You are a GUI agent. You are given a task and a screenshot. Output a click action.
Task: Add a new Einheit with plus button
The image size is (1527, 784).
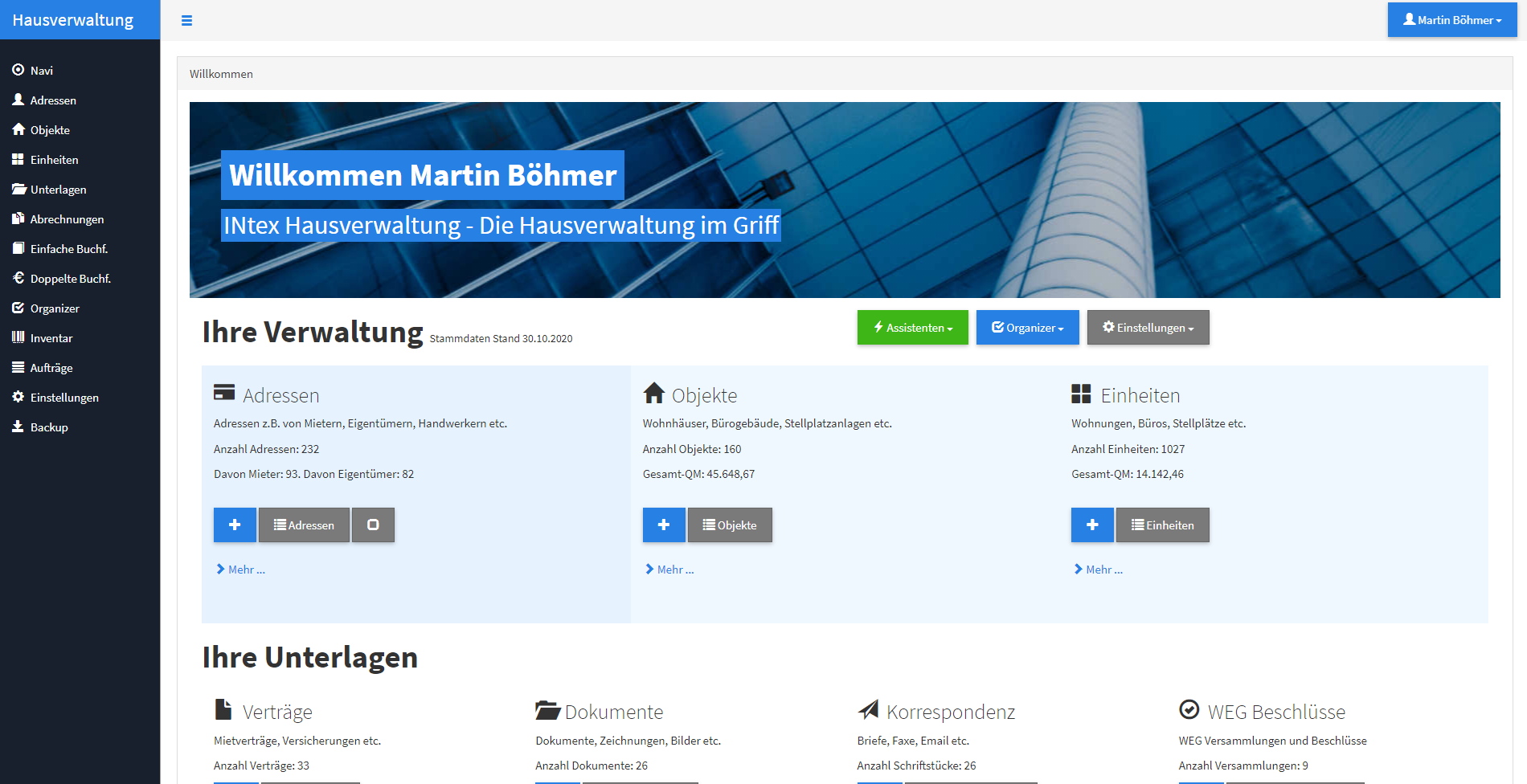point(1092,525)
